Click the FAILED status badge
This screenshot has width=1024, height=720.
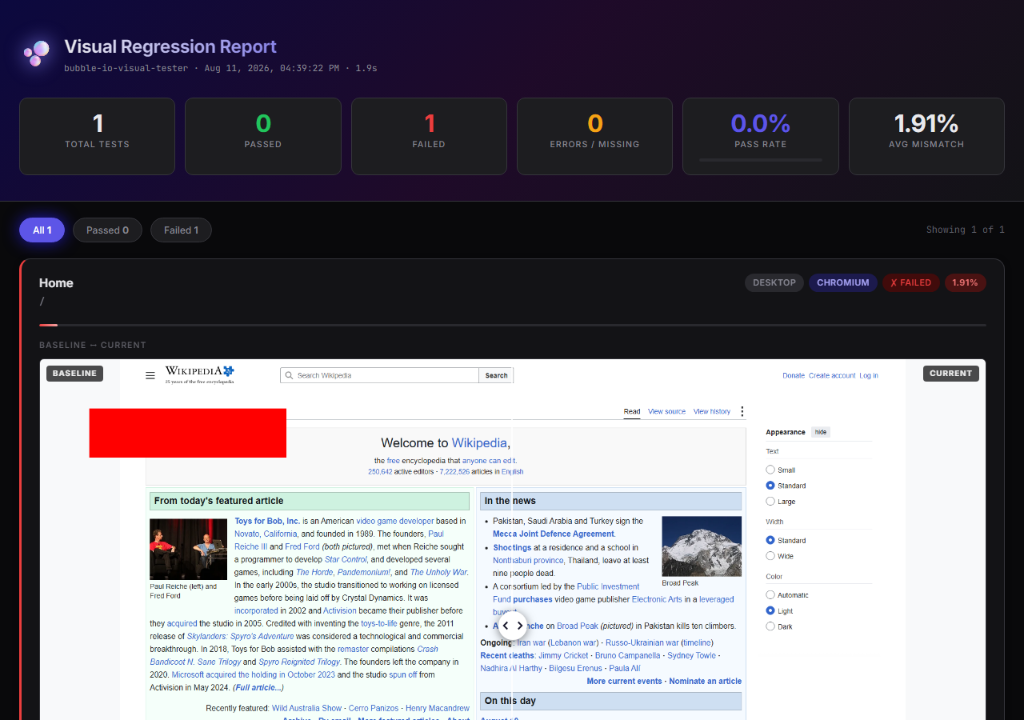(x=910, y=283)
